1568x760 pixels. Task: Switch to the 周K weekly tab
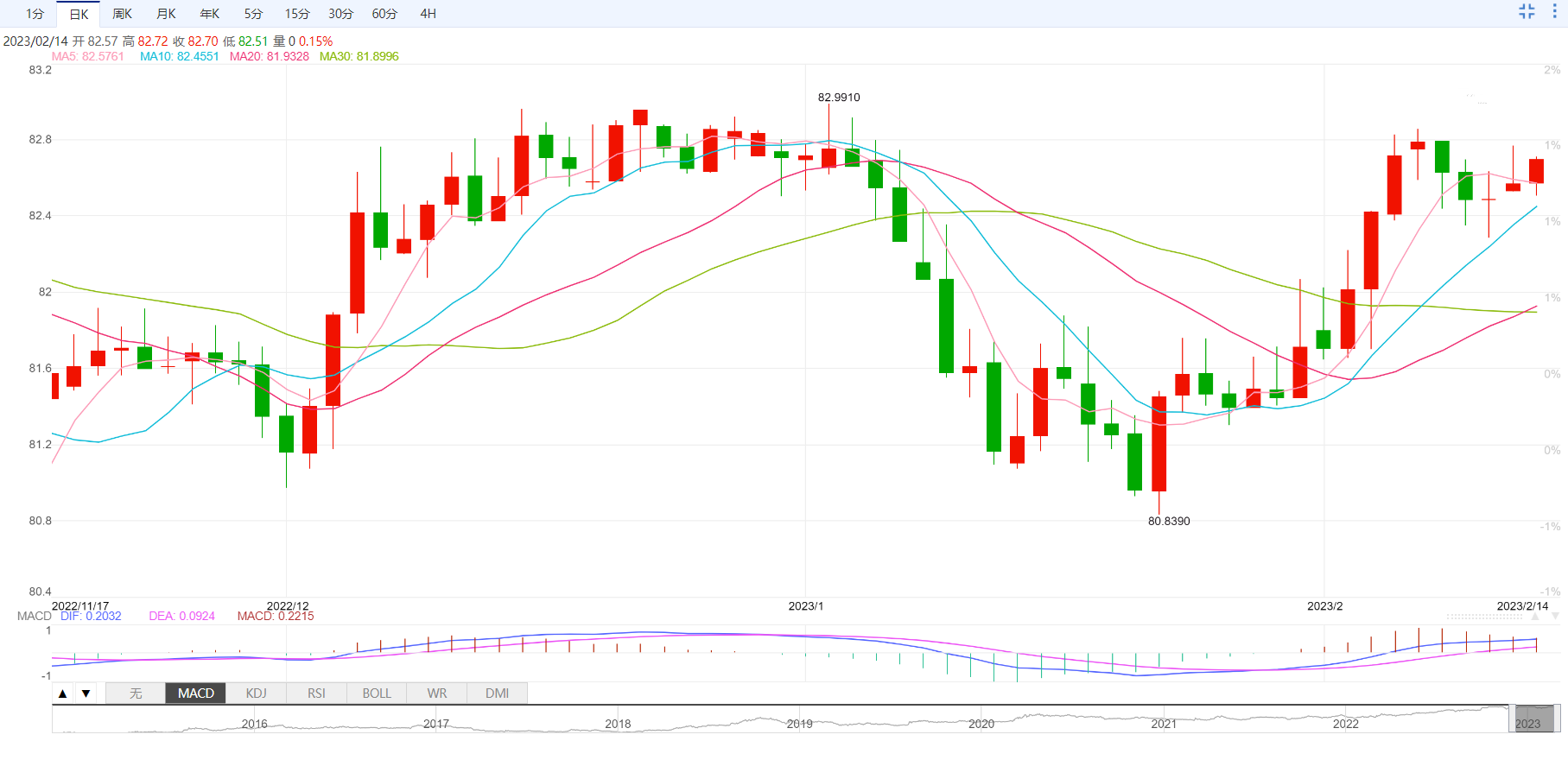click(123, 14)
